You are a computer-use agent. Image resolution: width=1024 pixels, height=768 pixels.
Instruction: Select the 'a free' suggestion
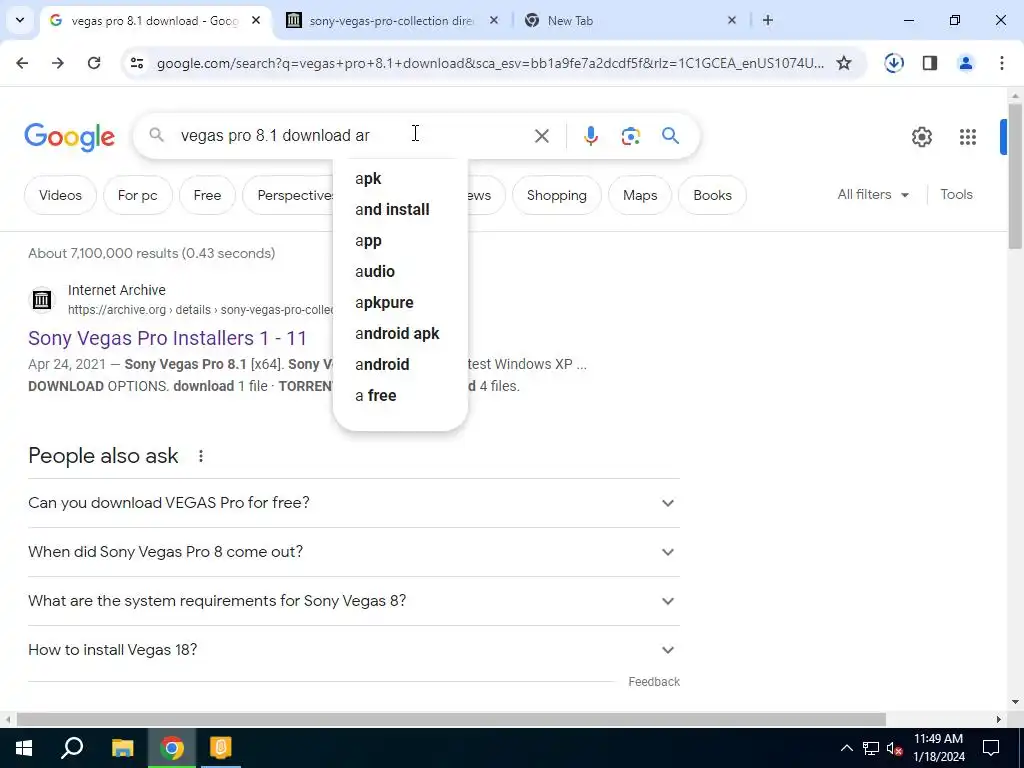pyautogui.click(x=400, y=395)
